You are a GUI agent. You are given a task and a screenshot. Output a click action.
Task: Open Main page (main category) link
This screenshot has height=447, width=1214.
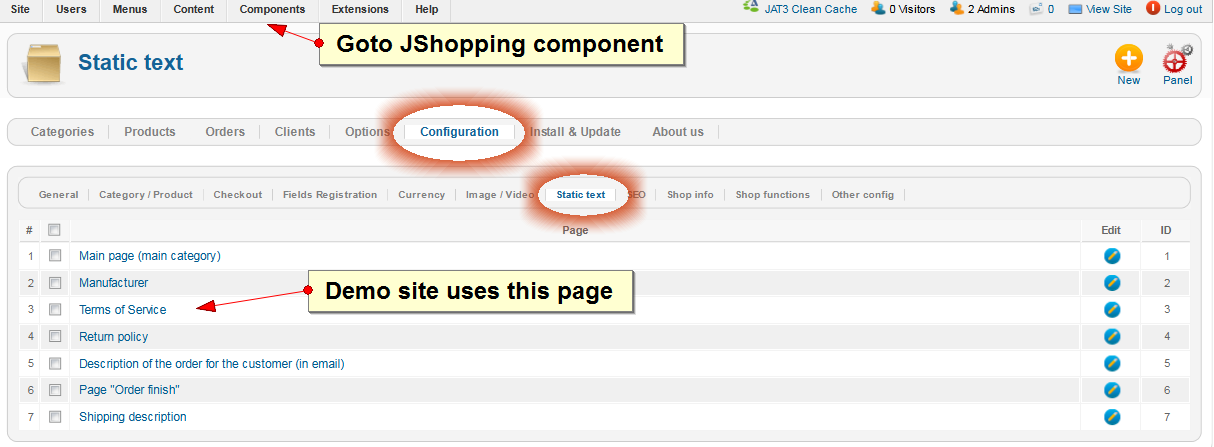tap(150, 256)
